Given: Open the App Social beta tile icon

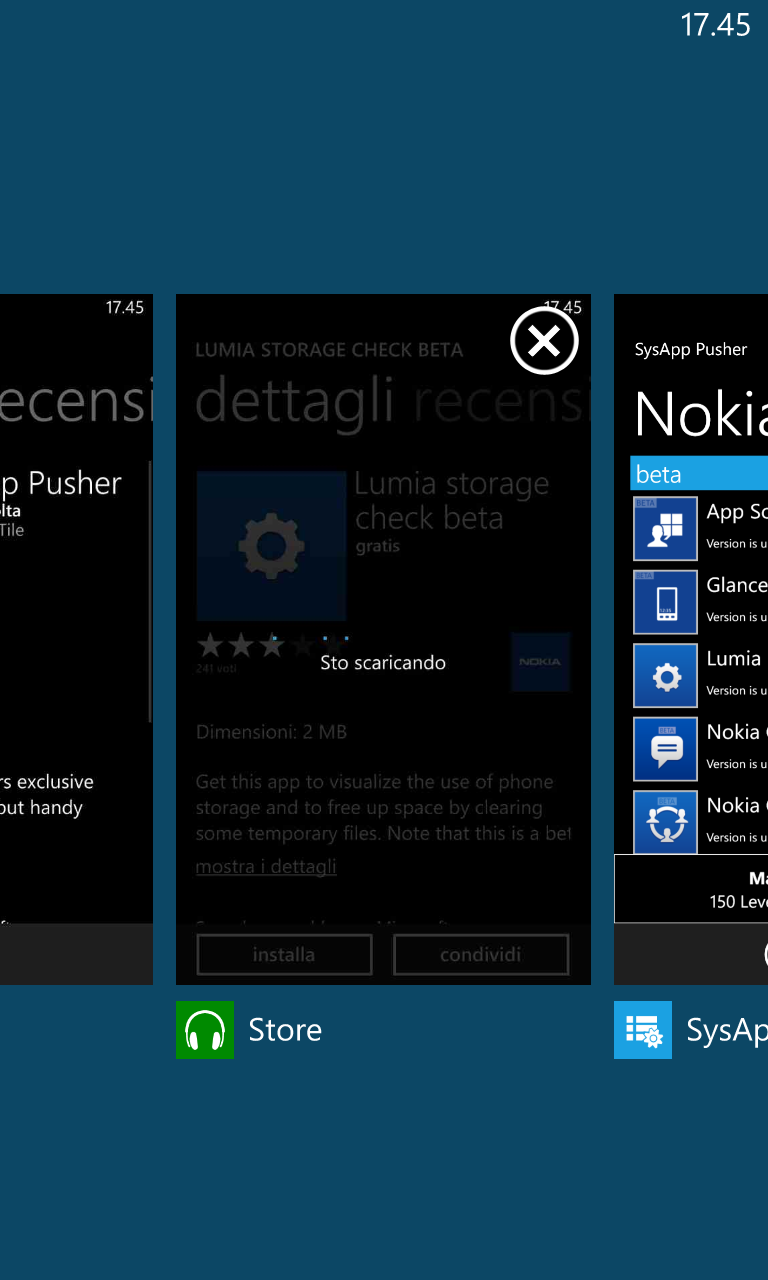Looking at the screenshot, I should pos(665,528).
